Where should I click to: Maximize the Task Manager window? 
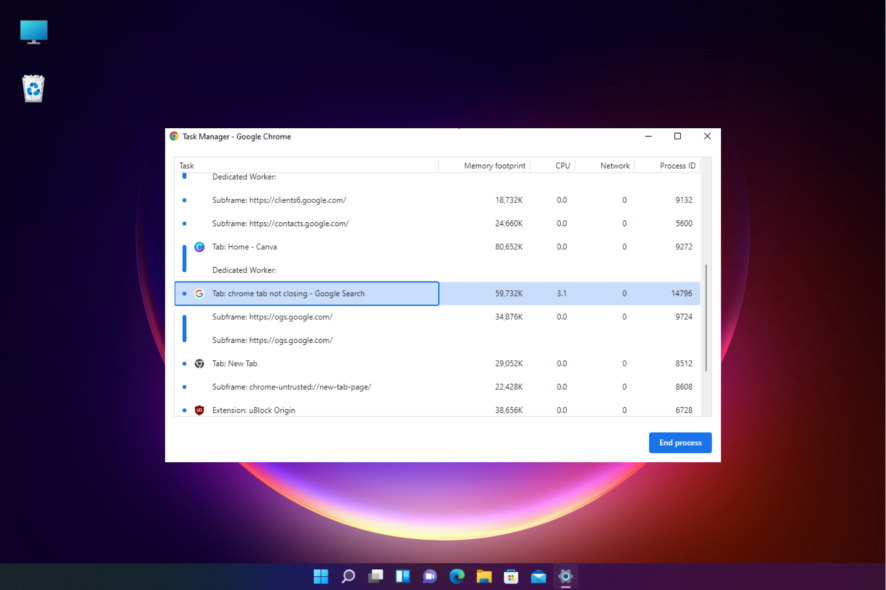[677, 136]
